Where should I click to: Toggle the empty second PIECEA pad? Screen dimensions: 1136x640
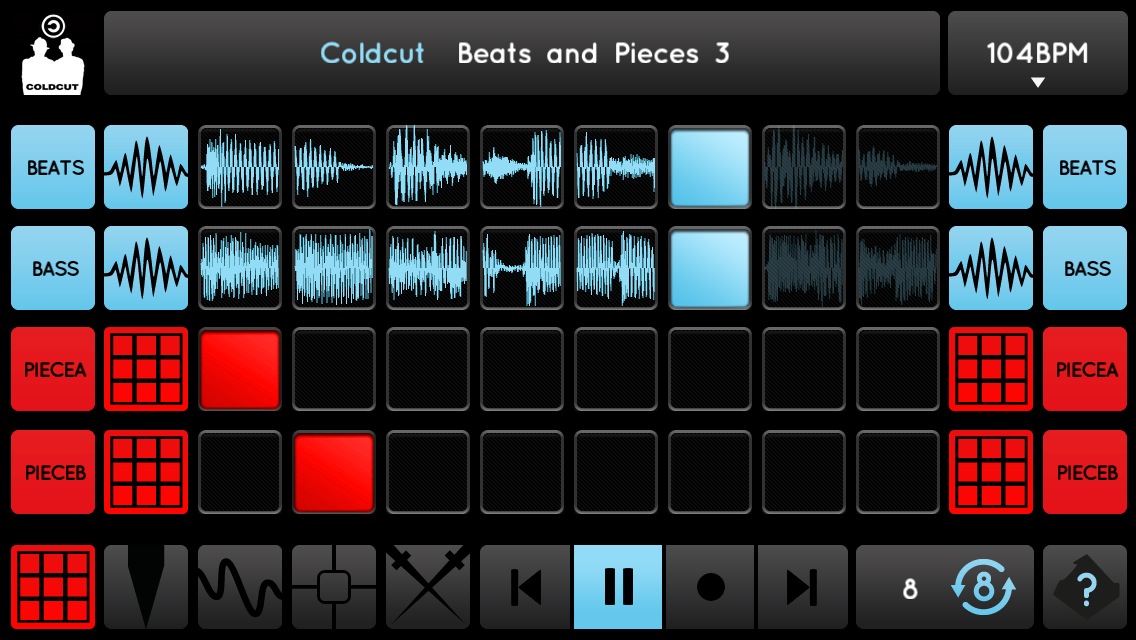point(334,370)
